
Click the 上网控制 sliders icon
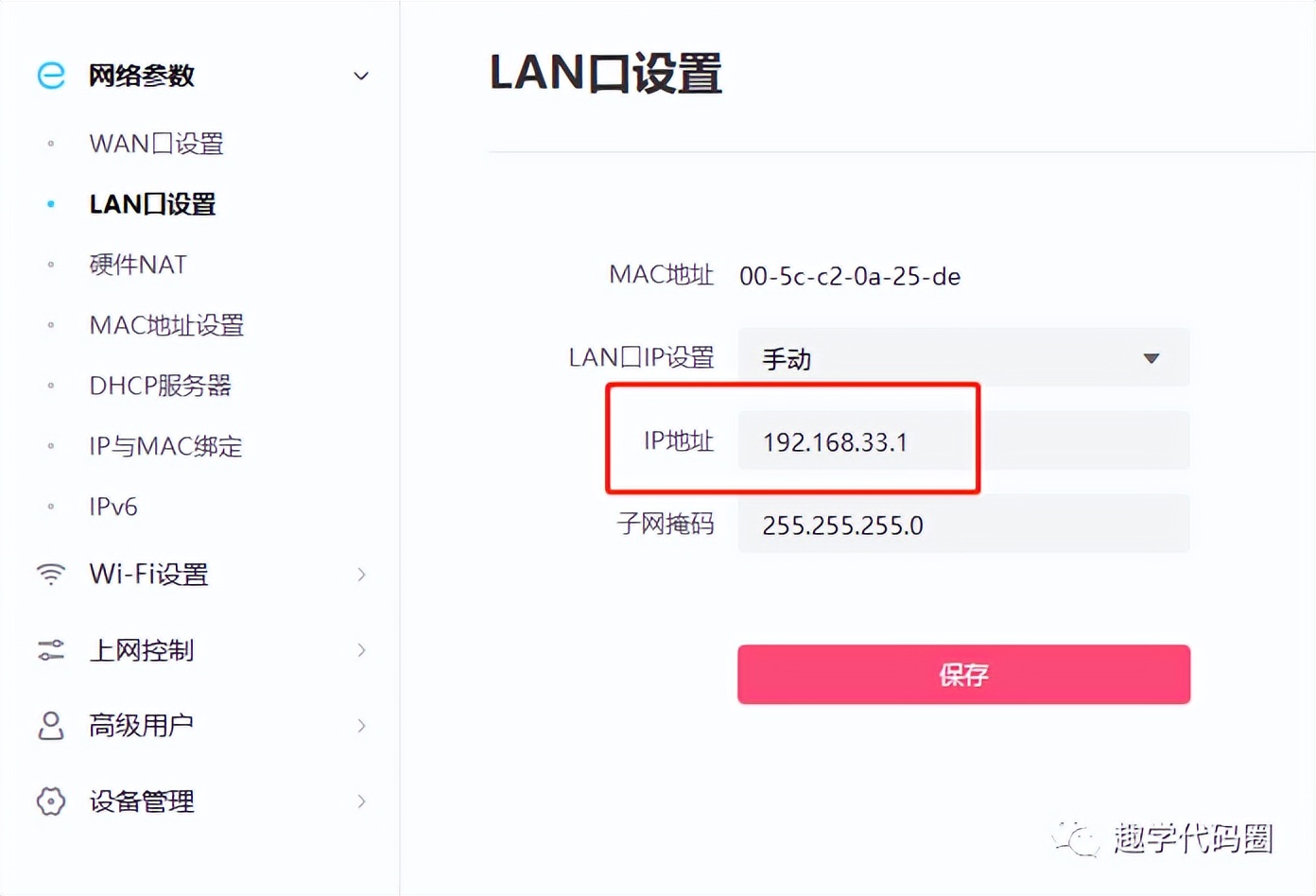pyautogui.click(x=49, y=649)
